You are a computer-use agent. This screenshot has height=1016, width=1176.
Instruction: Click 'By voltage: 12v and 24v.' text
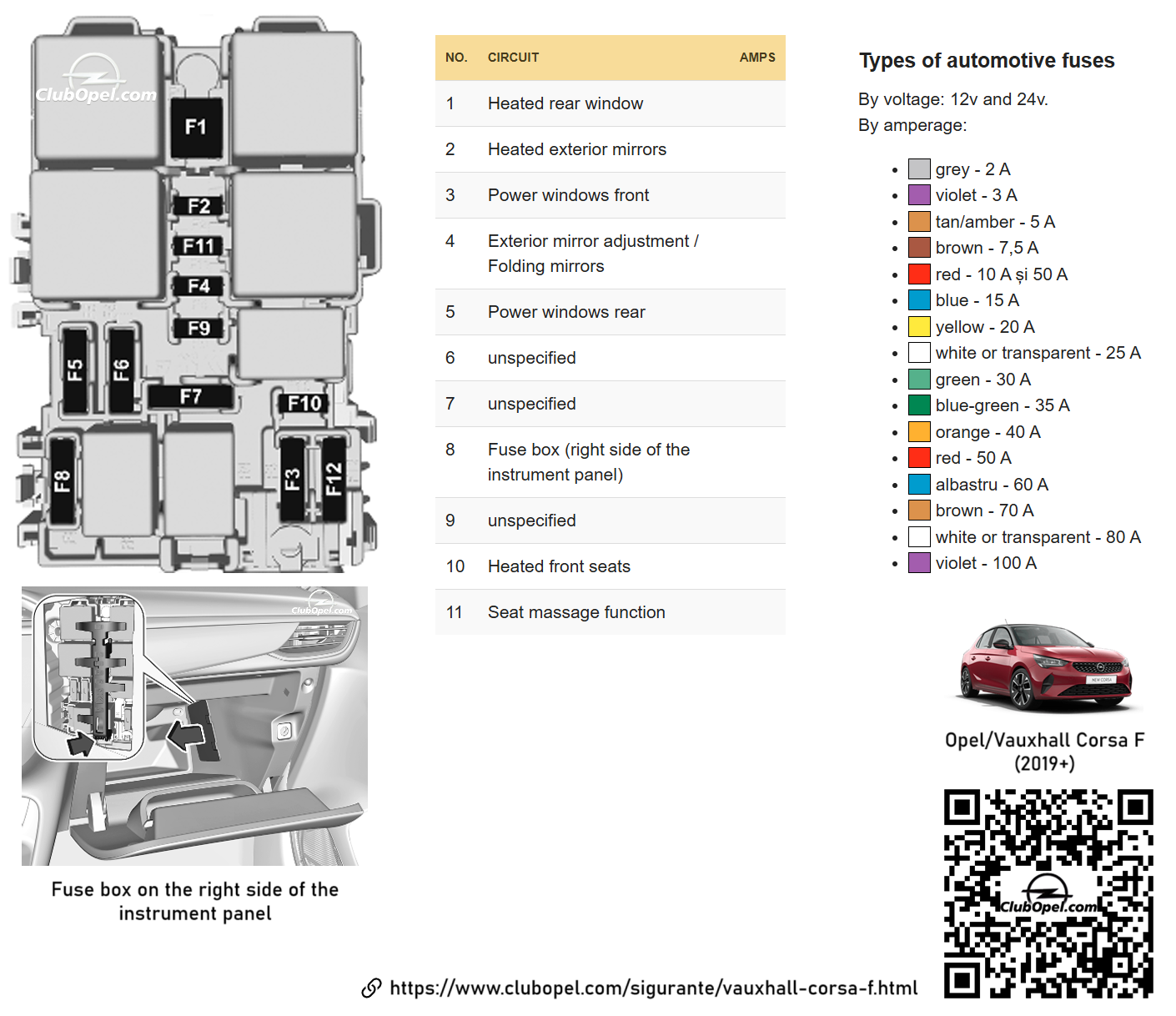coord(953,99)
